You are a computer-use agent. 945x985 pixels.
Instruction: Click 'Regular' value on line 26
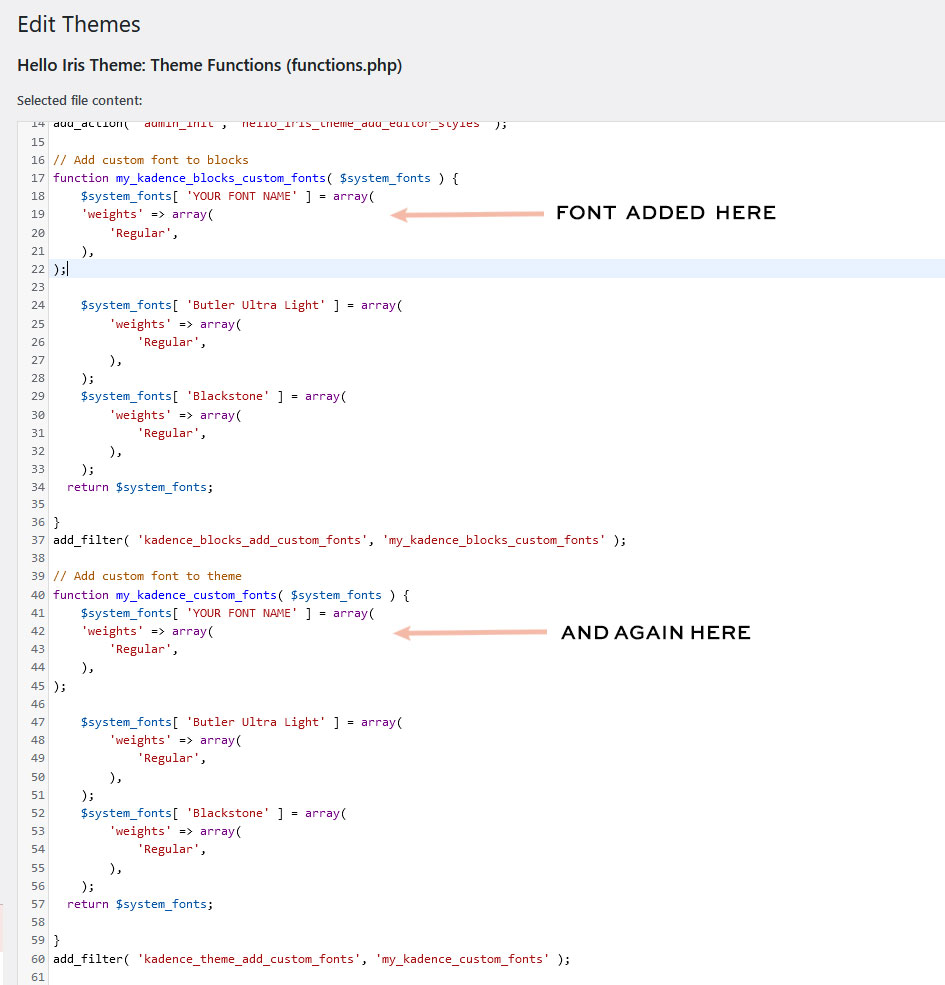[168, 342]
